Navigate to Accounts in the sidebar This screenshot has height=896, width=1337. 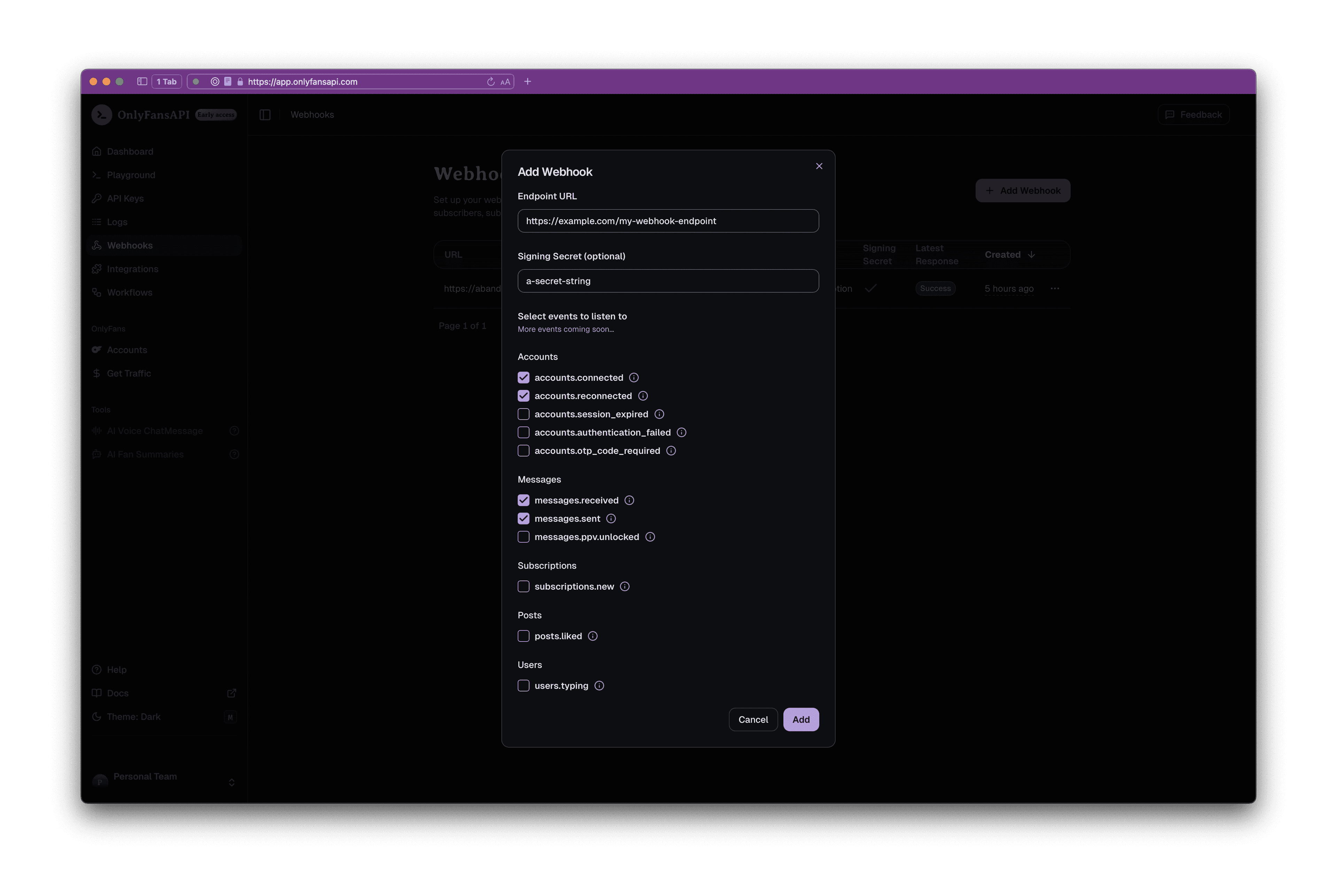pyautogui.click(x=127, y=350)
